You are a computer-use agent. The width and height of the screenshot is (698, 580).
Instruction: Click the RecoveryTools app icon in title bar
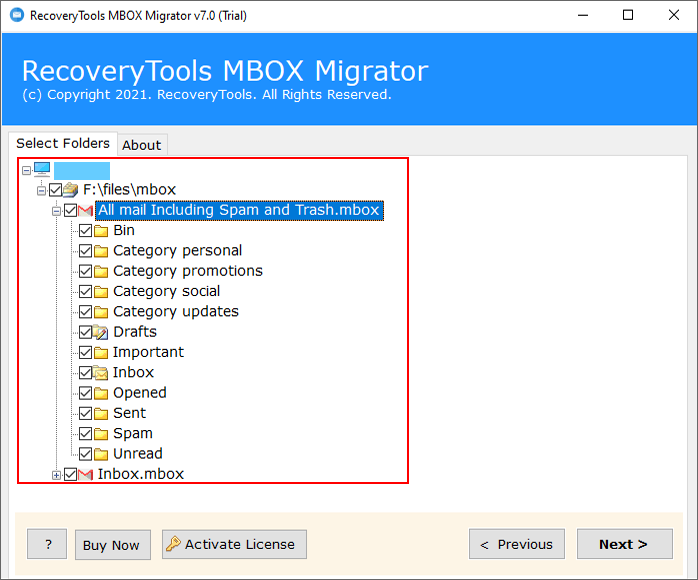click(17, 15)
